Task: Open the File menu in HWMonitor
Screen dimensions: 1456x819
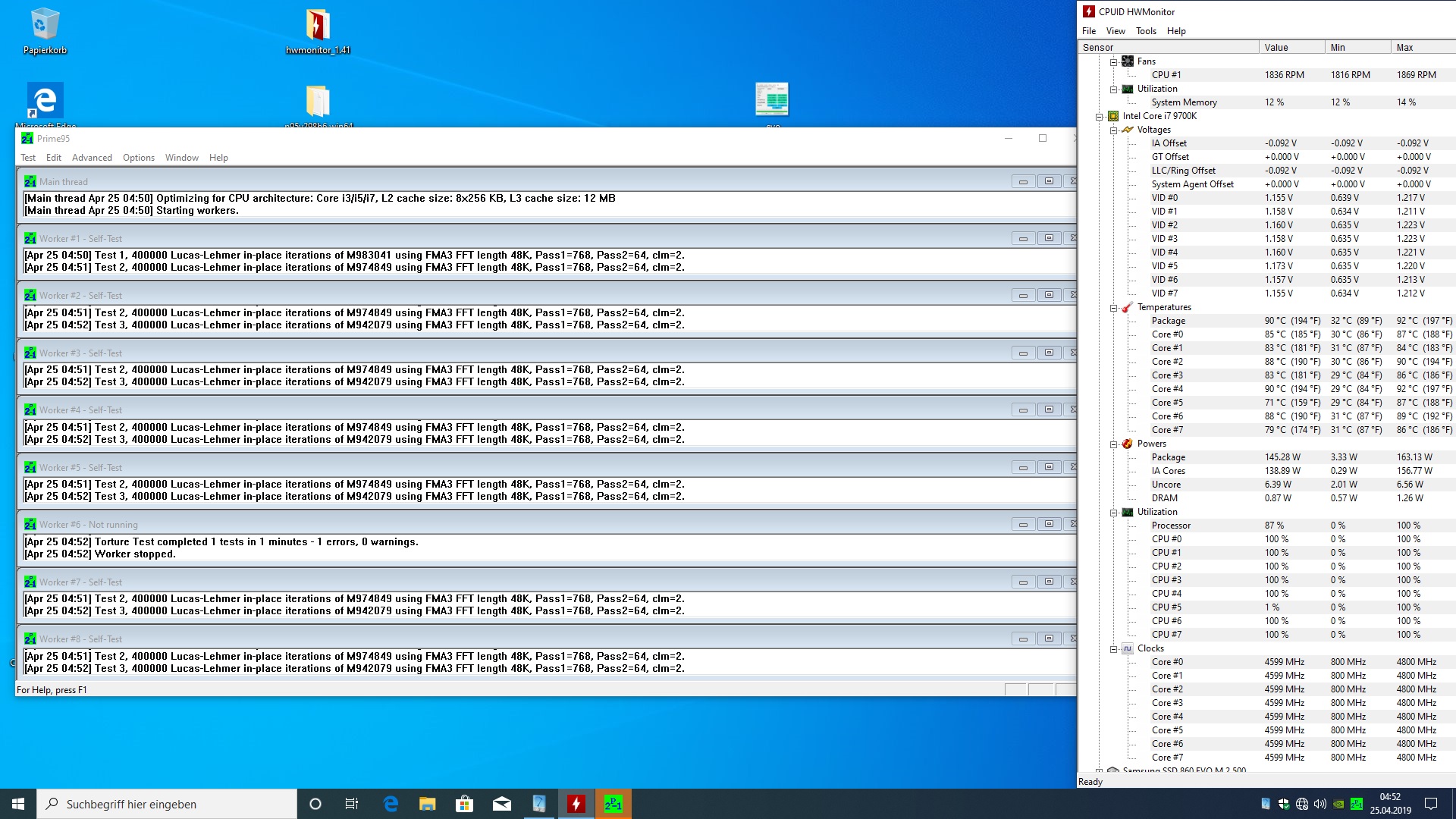Action: click(1089, 31)
